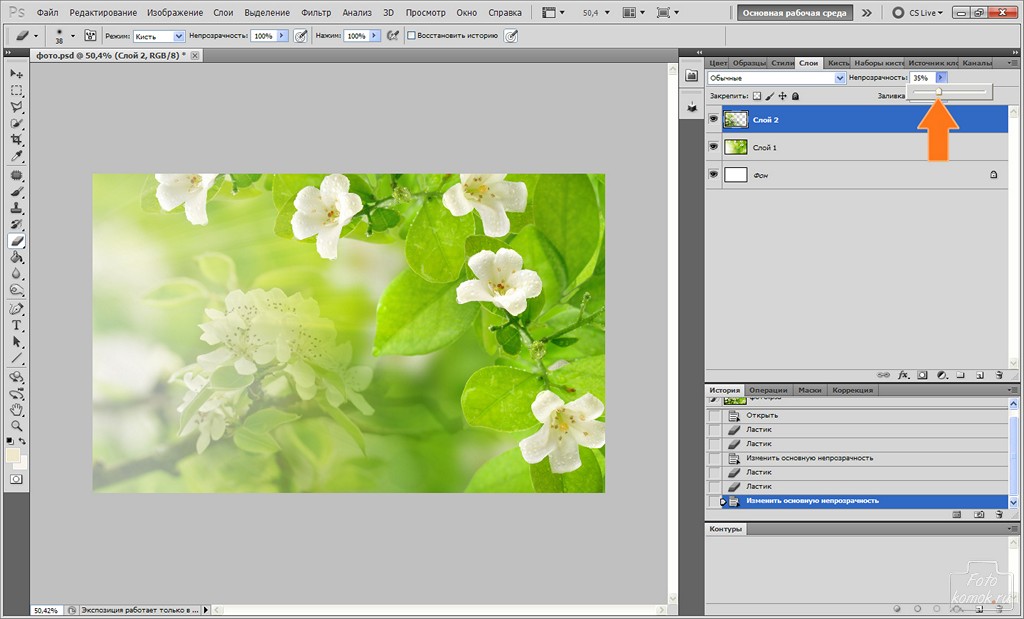Switch to the Каналы tab
Screen dimensions: 1024x619
coord(976,63)
